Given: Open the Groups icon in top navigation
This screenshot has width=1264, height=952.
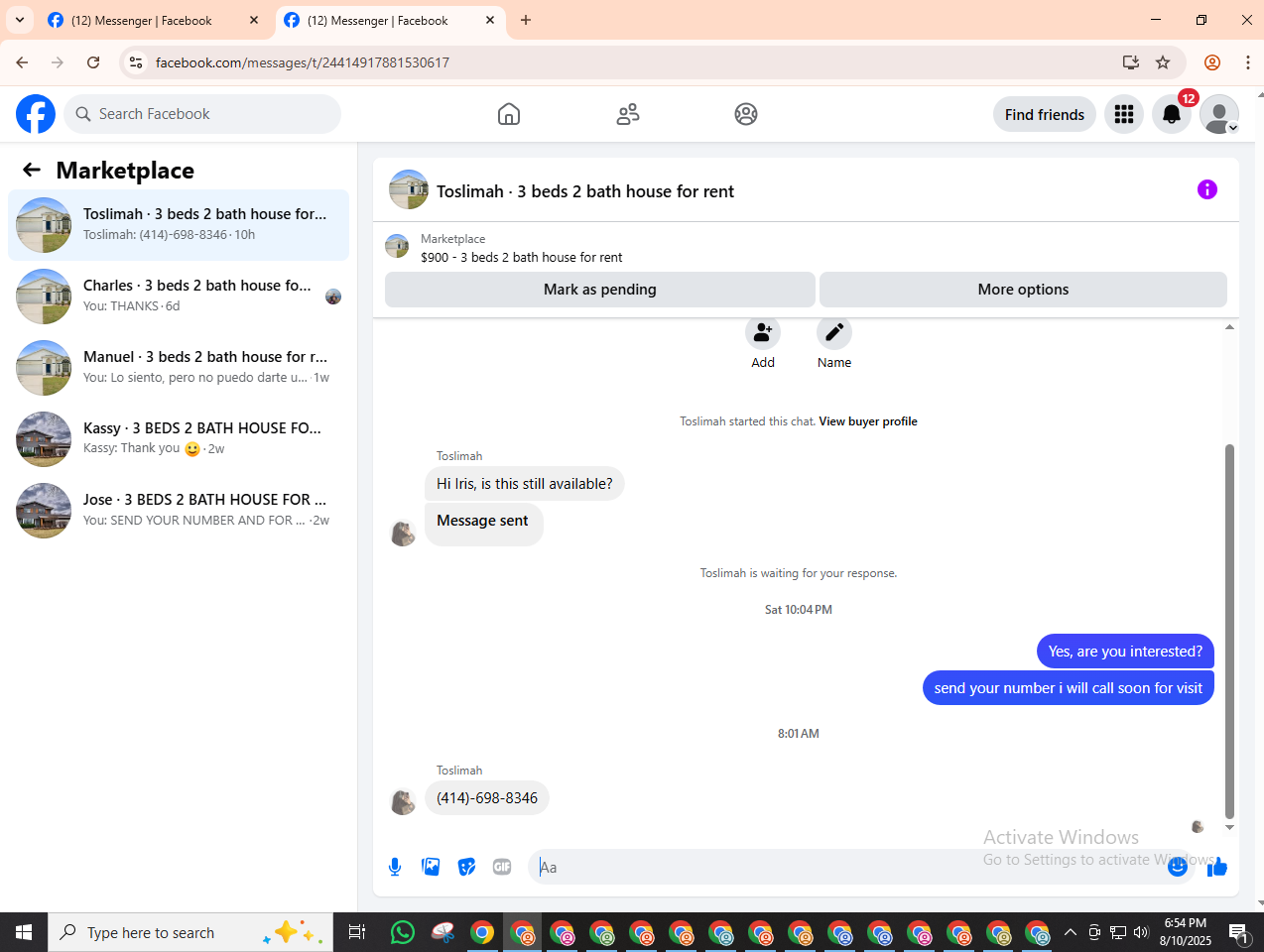Looking at the screenshot, I should click(x=746, y=114).
